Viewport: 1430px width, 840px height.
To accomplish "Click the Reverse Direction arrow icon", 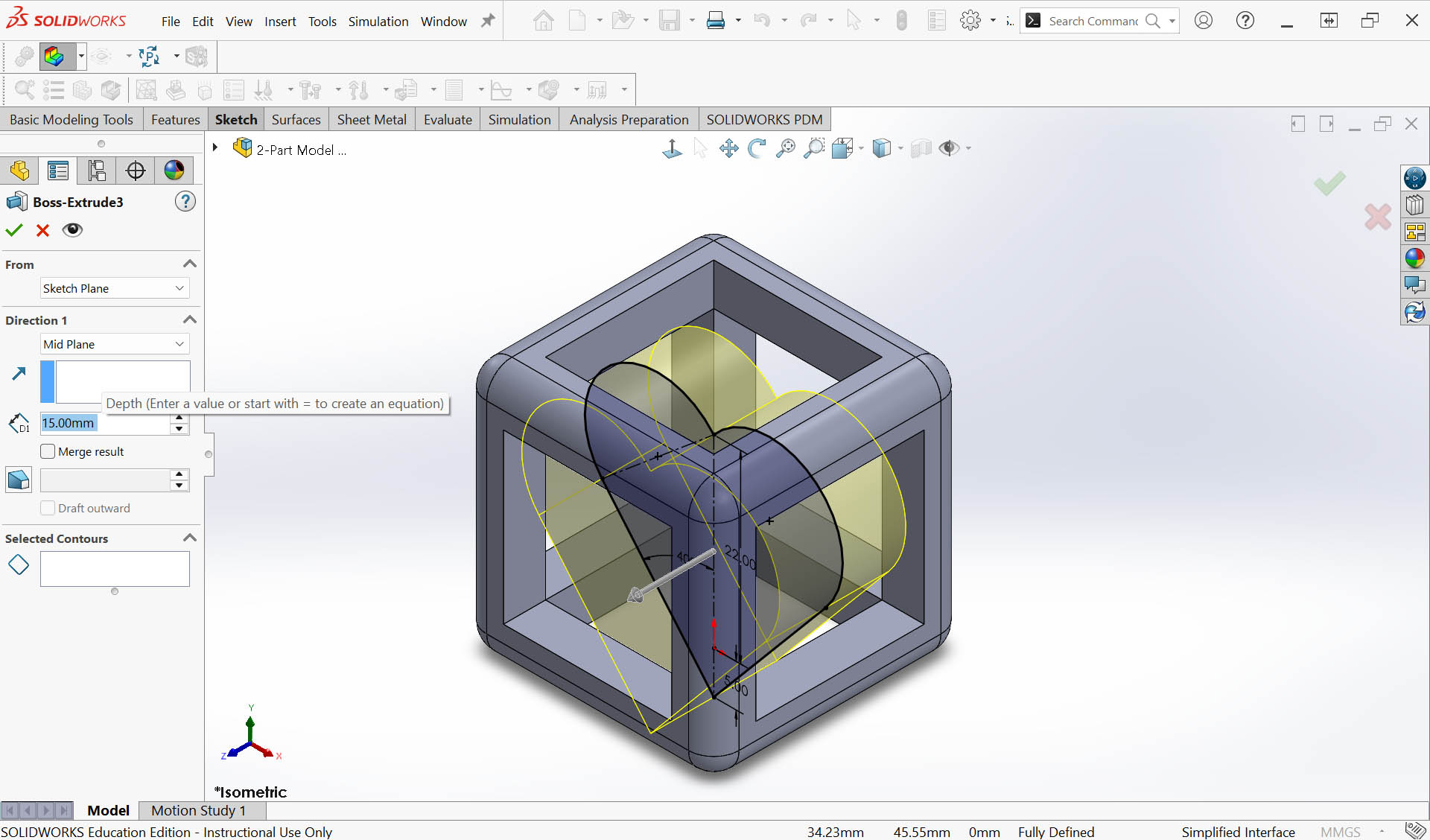I will coord(19,373).
